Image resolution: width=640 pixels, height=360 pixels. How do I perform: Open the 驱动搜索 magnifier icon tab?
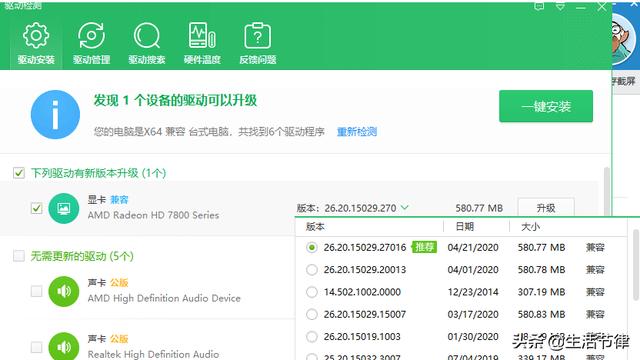click(x=147, y=43)
